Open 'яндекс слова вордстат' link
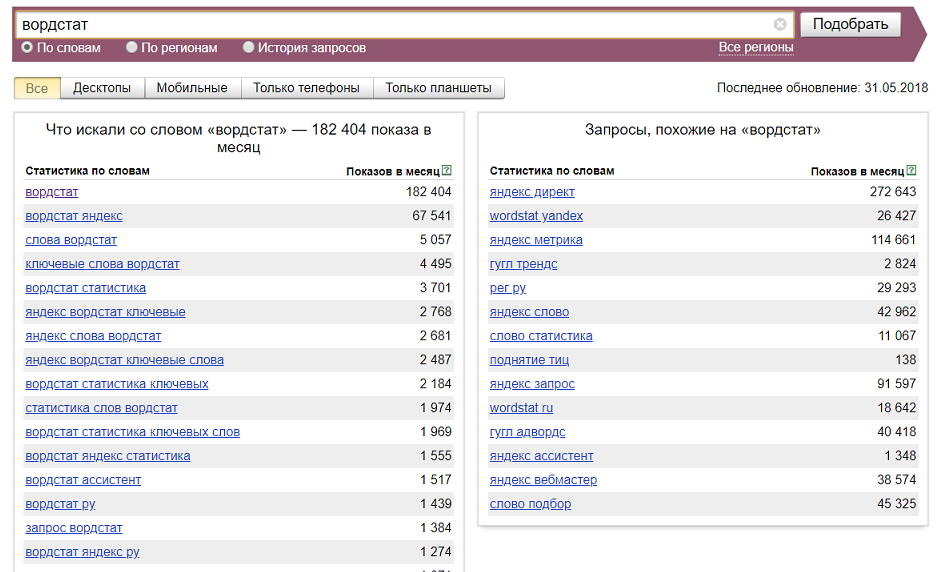The image size is (936, 572). [x=93, y=336]
